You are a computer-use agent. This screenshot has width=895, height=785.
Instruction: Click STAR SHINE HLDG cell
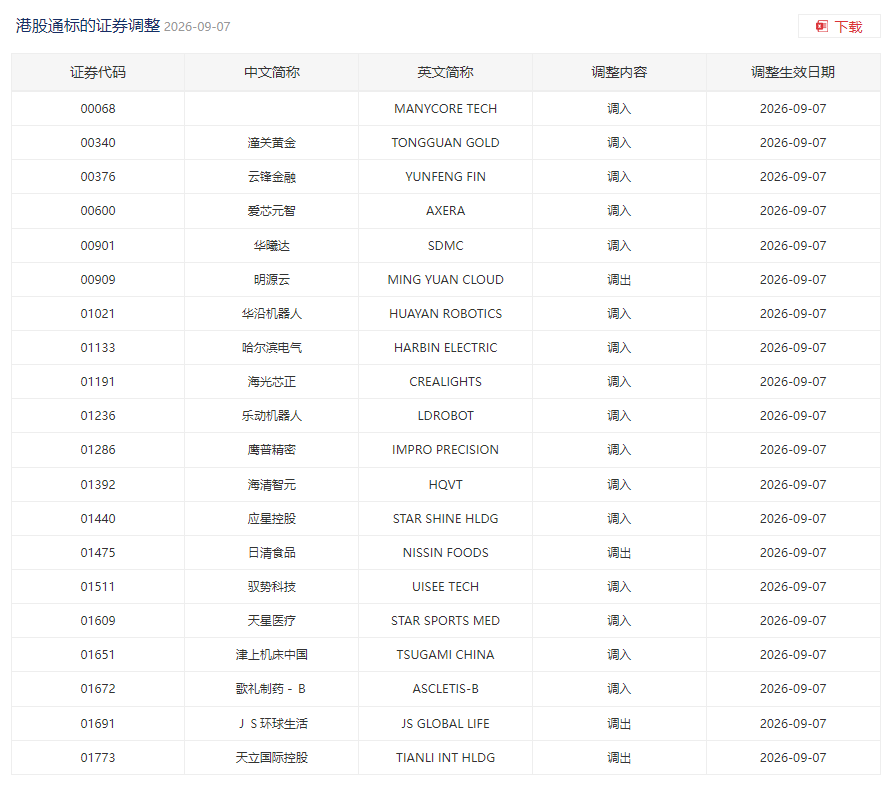[445, 518]
